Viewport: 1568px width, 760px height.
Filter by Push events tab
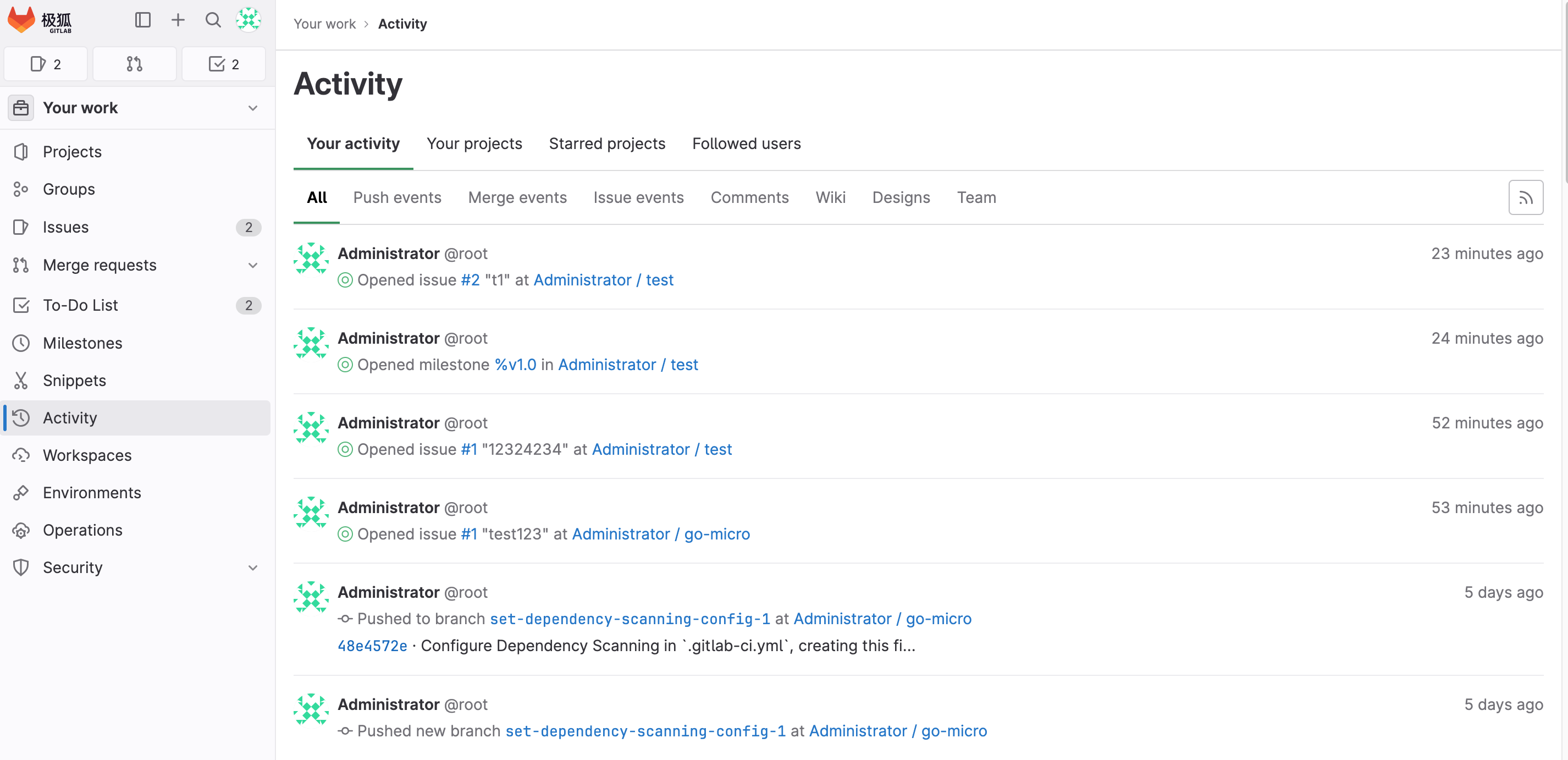click(397, 197)
